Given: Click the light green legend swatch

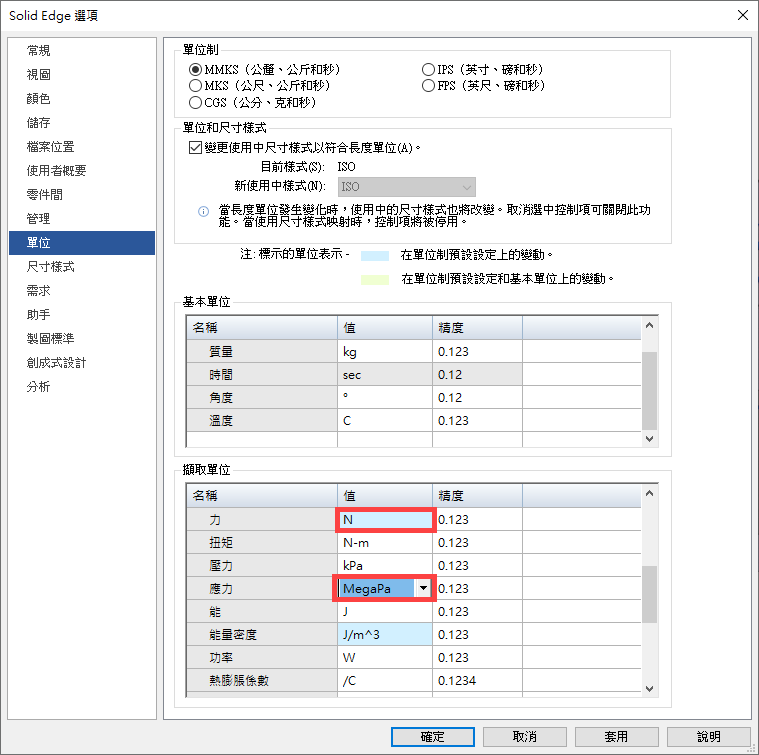Looking at the screenshot, I should (375, 280).
